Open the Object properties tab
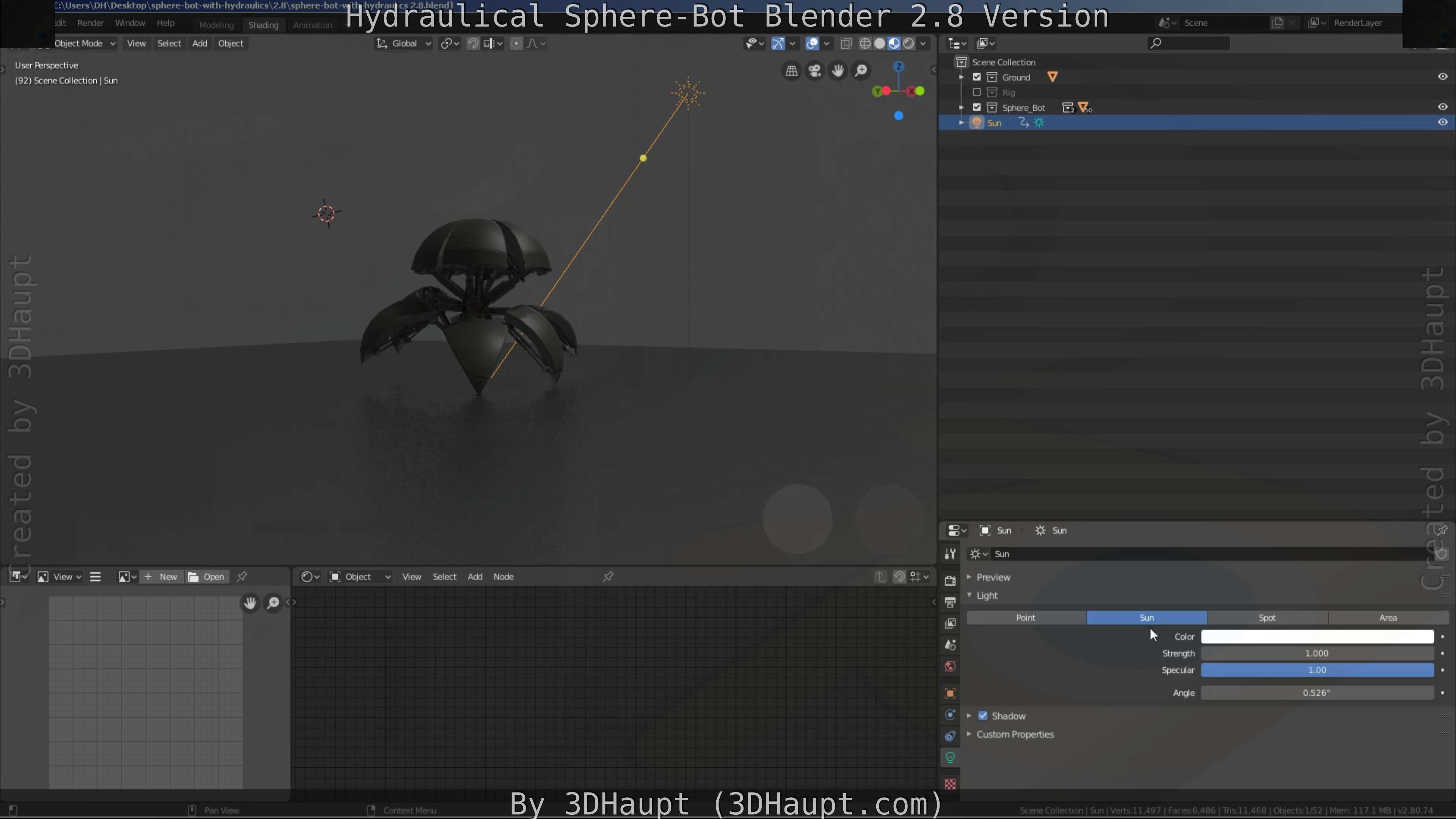The image size is (1456, 819). (x=950, y=693)
